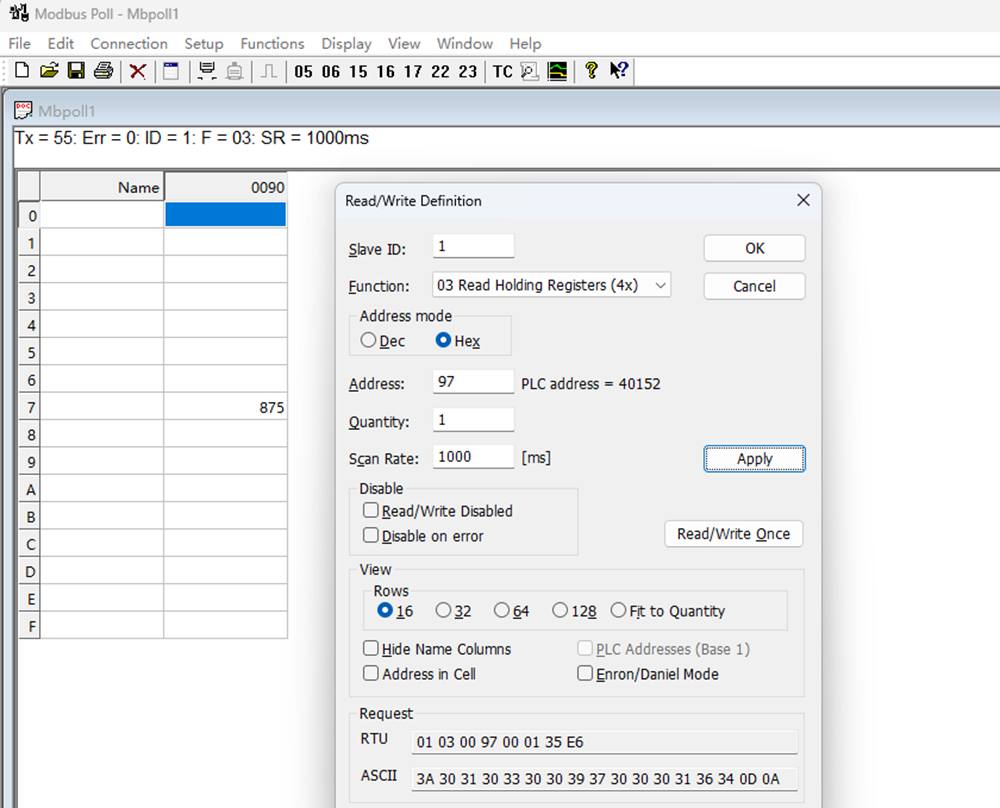This screenshot has height=808, width=1000.
Task: Click function 15 toolbar button
Action: pos(358,71)
